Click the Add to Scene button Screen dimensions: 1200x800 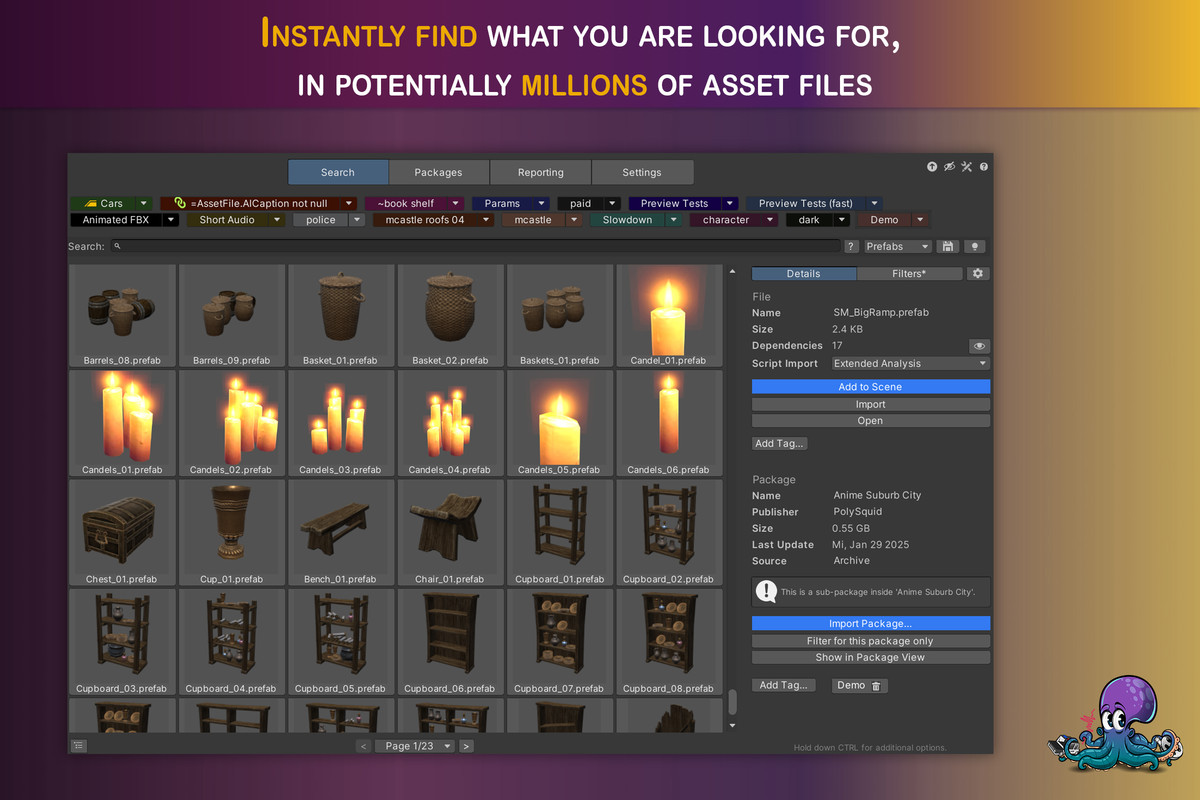tap(870, 386)
